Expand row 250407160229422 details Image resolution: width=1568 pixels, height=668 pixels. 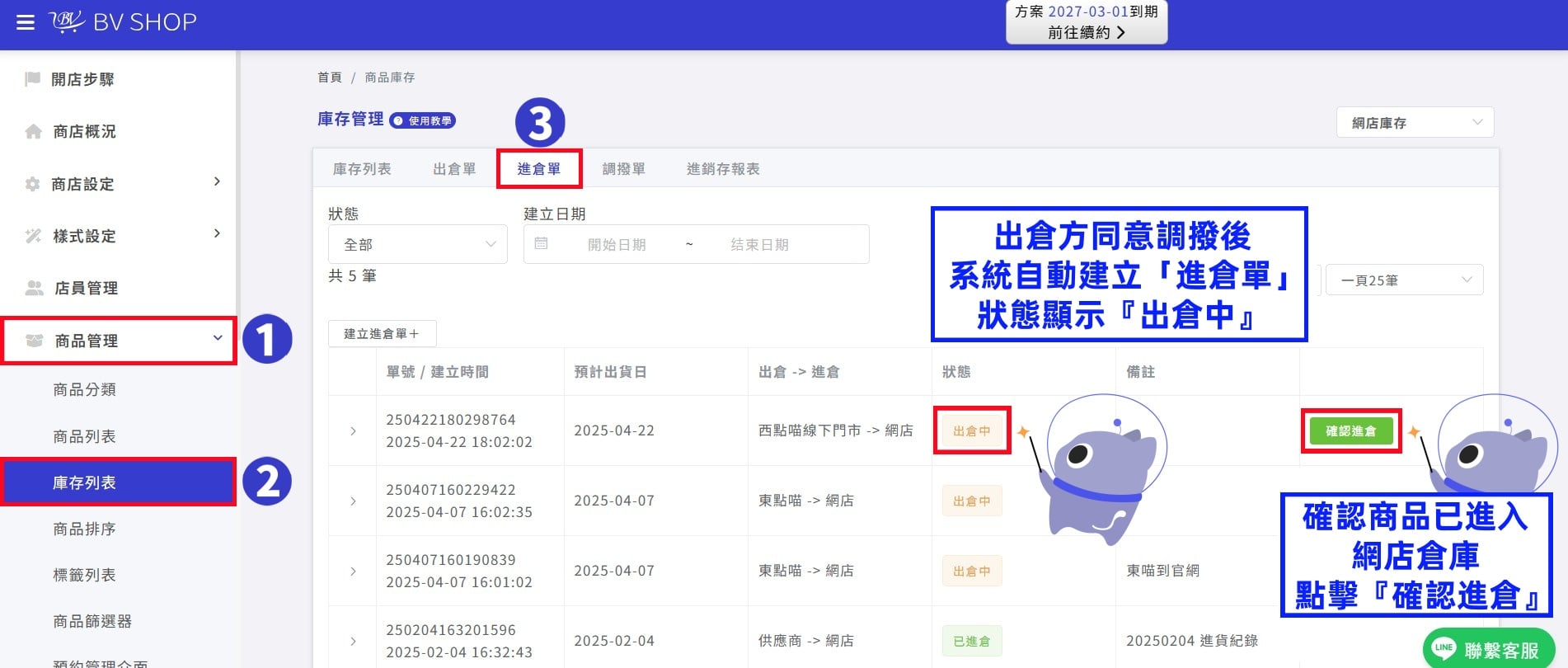(353, 501)
